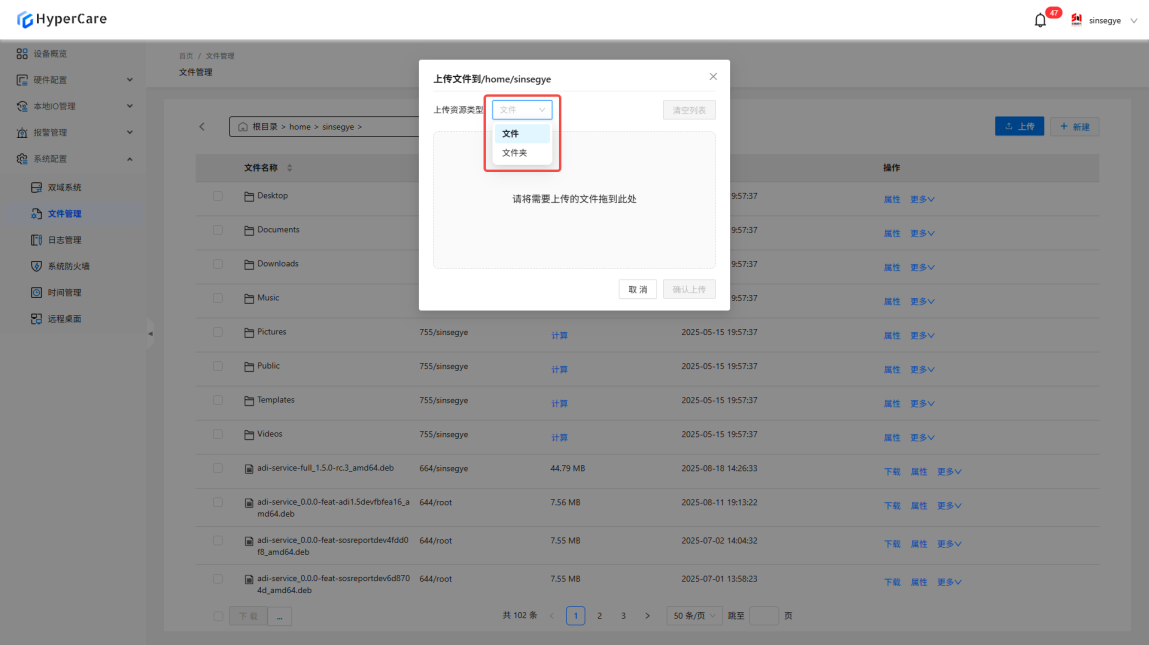Collapse the left sidebar handle
Viewport: 1149px width, 645px height.
(x=151, y=333)
